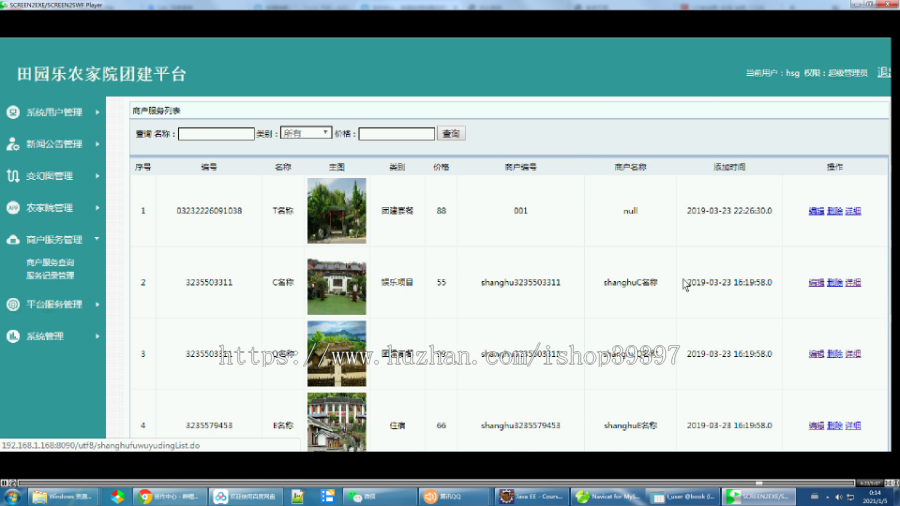
Task: Click the 平台服务管理 target icon
Action: (x=13, y=304)
